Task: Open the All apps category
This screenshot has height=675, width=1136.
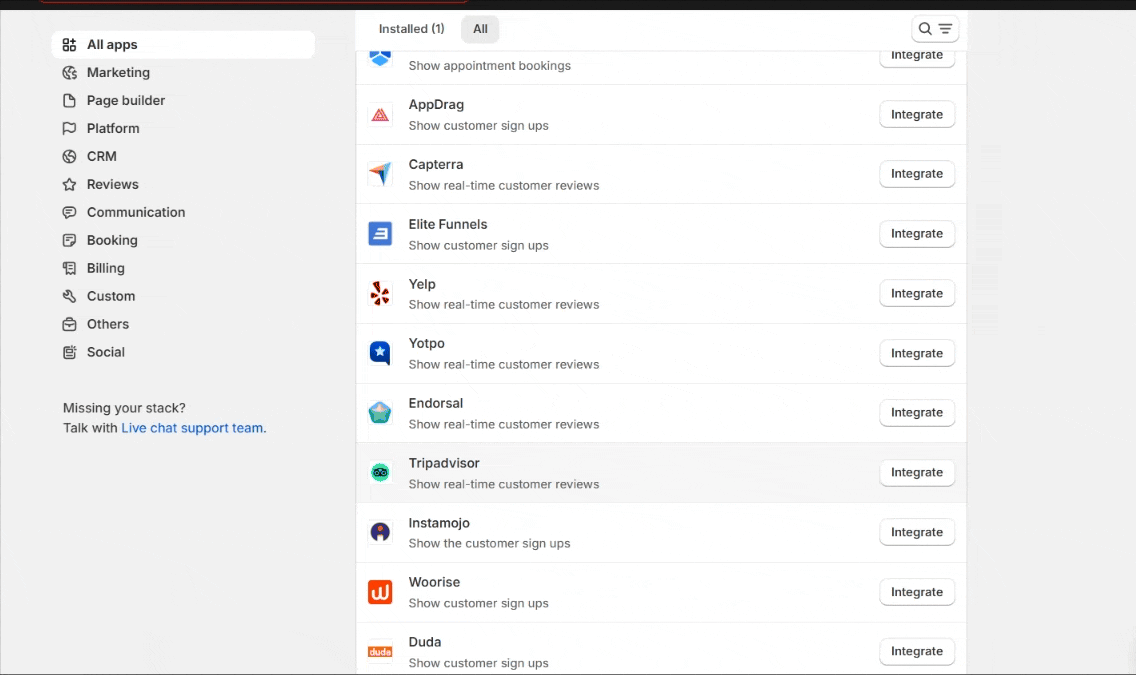Action: [183, 45]
